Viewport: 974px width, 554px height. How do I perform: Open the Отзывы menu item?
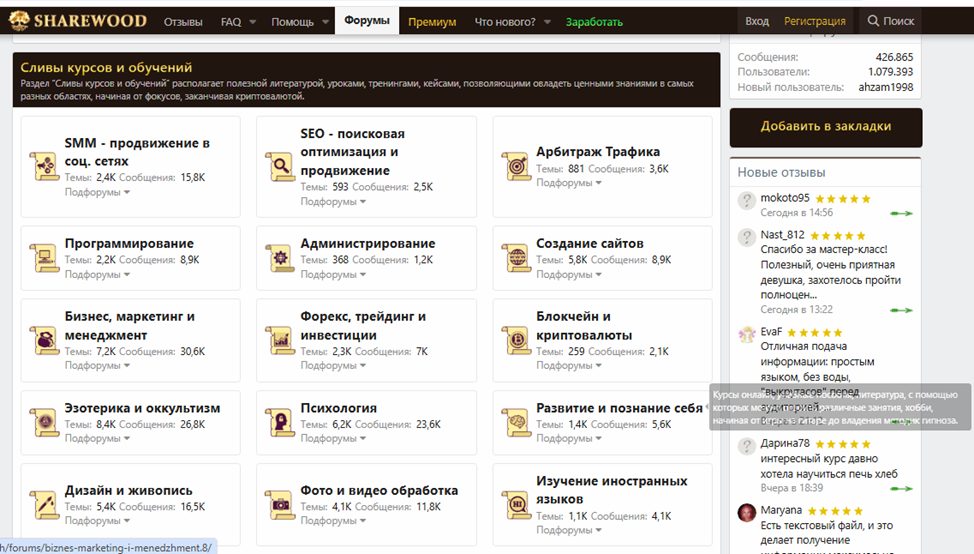click(x=183, y=22)
